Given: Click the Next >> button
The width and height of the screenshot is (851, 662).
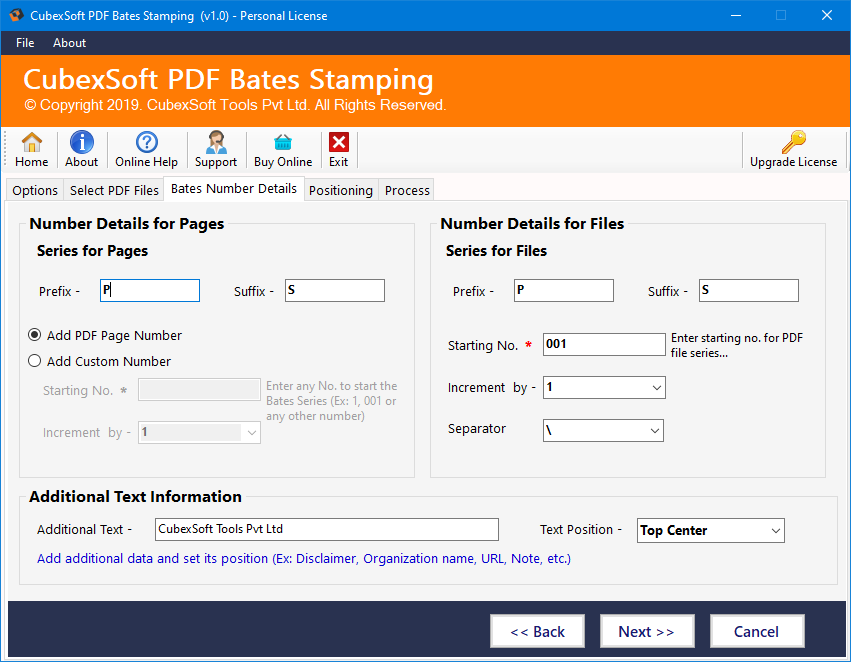Looking at the screenshot, I should [x=647, y=631].
